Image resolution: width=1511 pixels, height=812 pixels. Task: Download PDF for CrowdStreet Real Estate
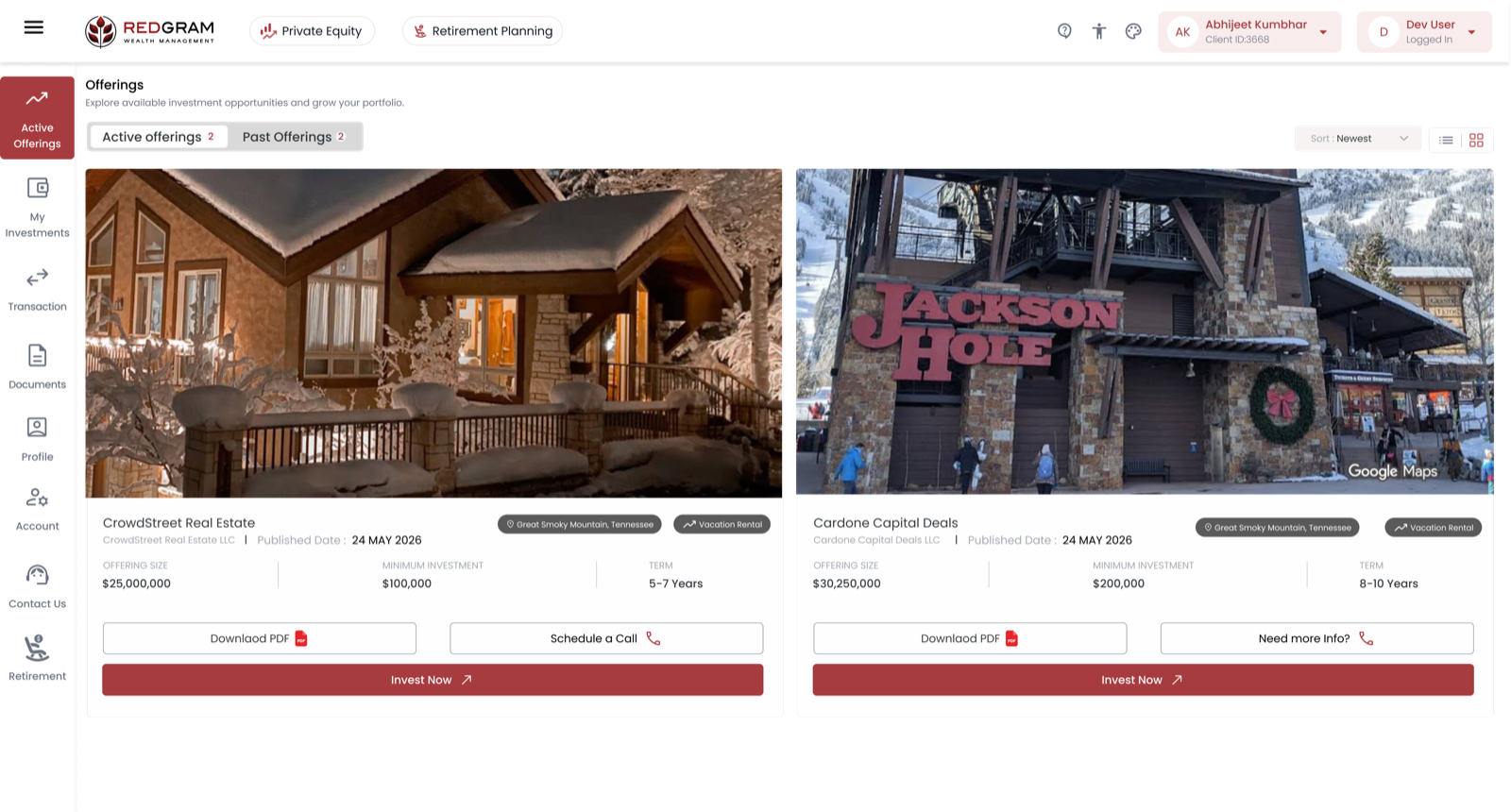(259, 638)
